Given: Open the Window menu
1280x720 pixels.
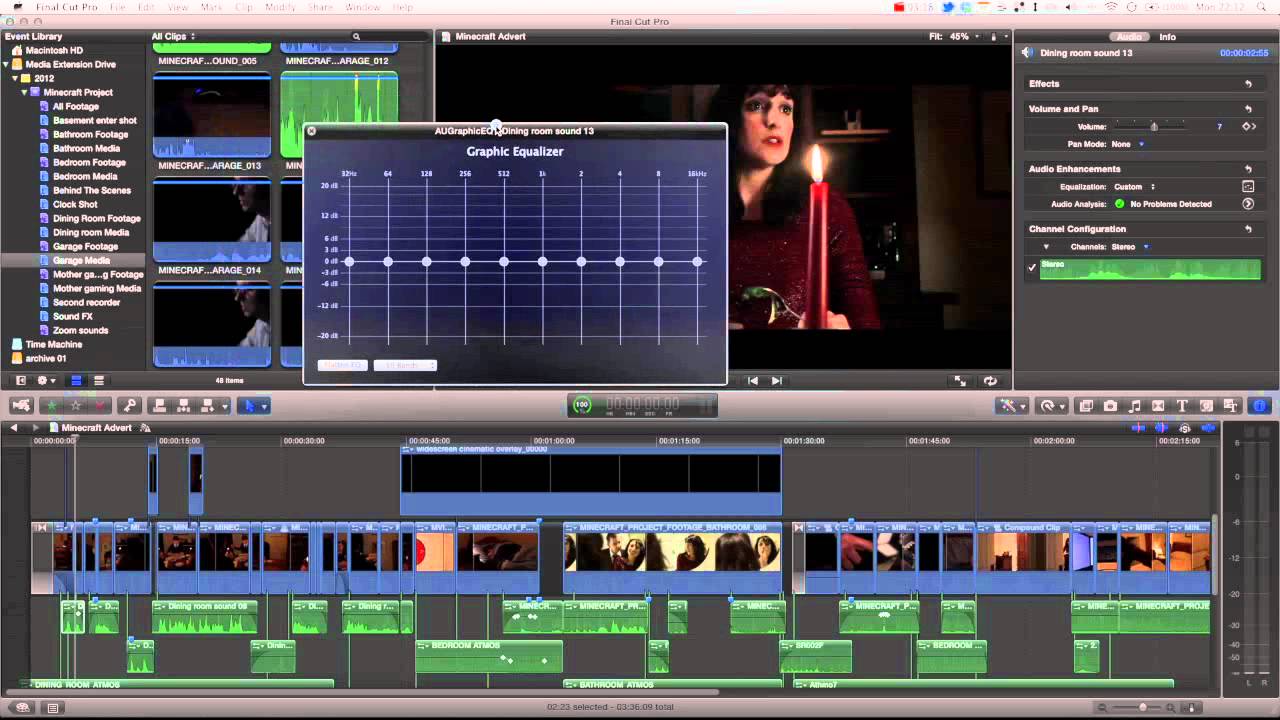Looking at the screenshot, I should [362, 7].
